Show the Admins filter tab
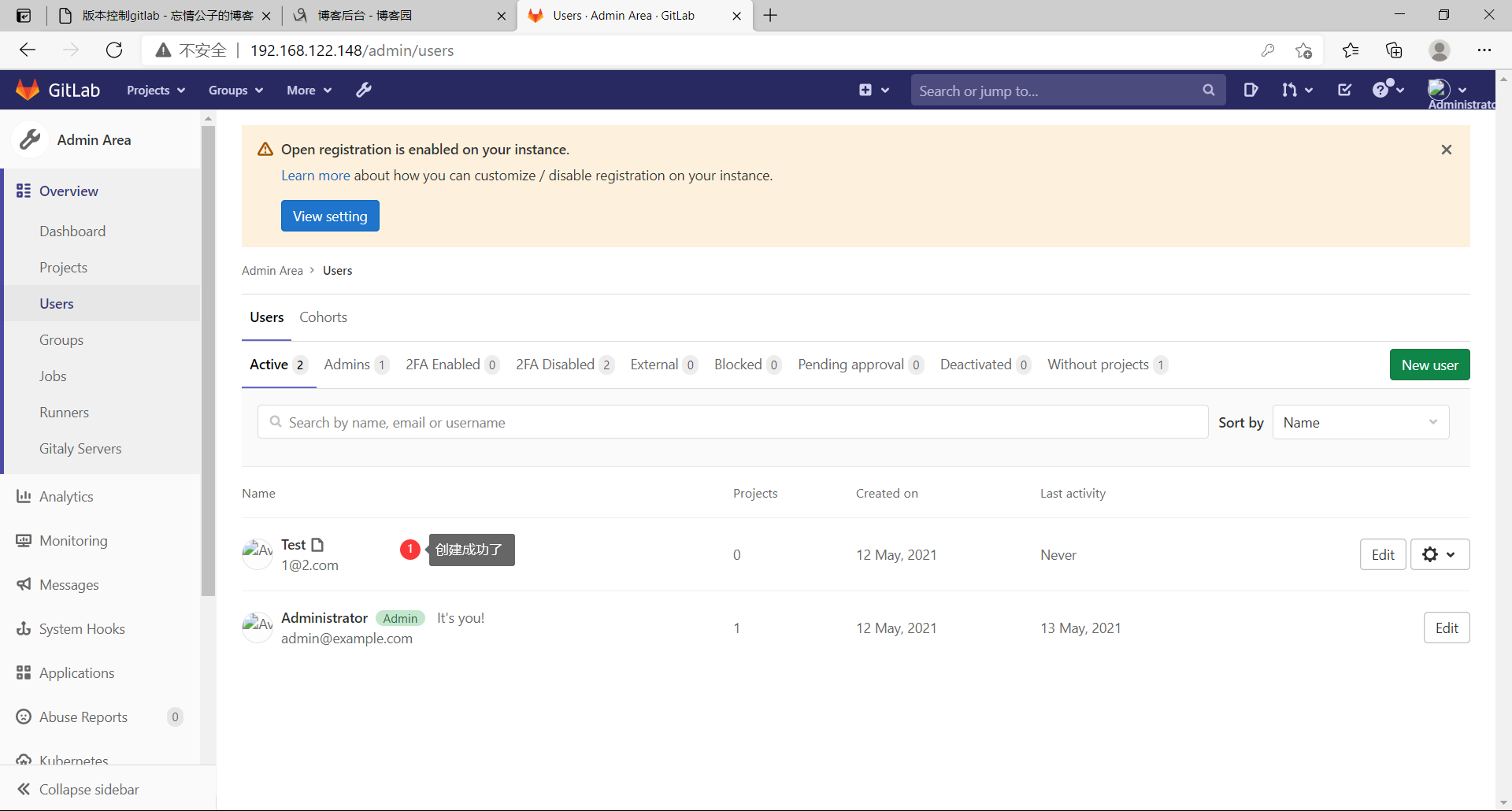This screenshot has height=811, width=1512. [356, 365]
